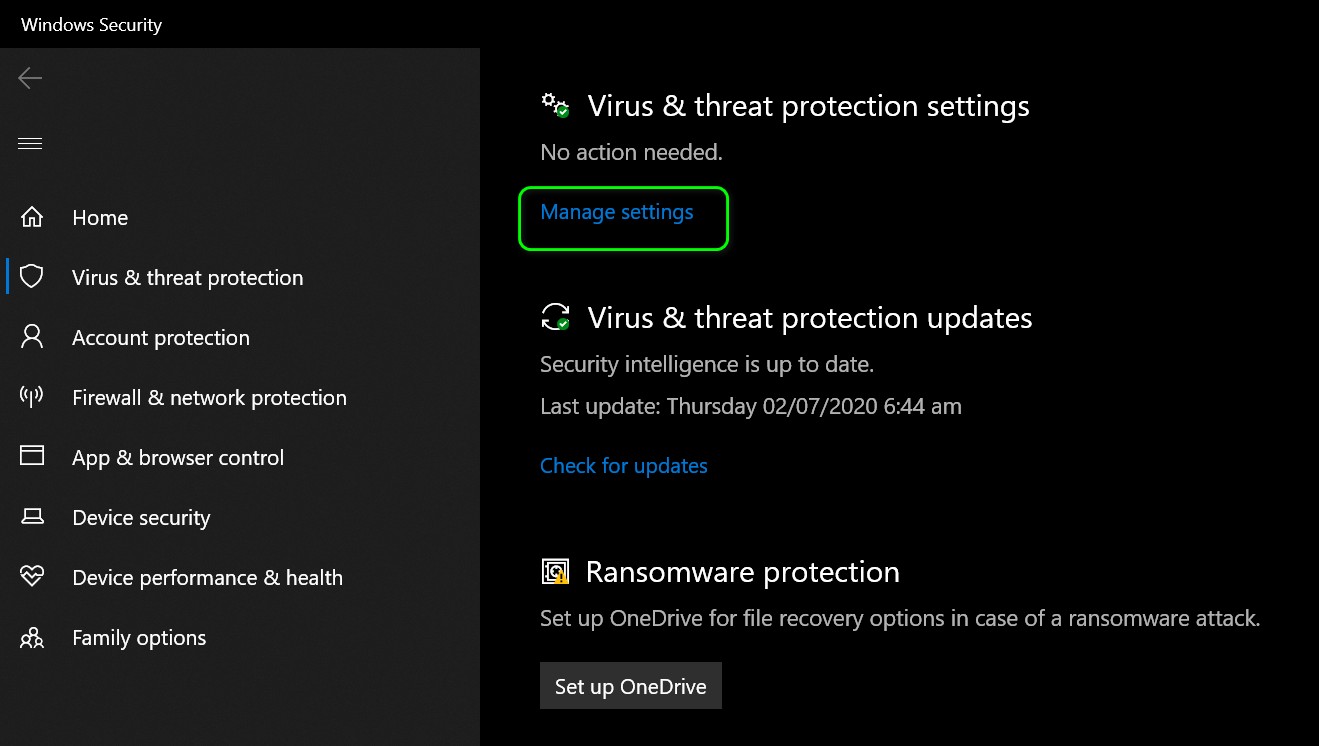Select the Virus & threat protection shield icon
1319x746 pixels.
[x=31, y=277]
